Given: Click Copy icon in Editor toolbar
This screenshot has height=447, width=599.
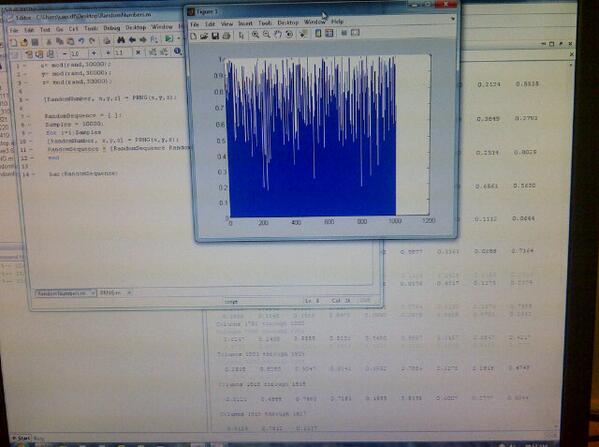Looking at the screenshot, I should (x=59, y=41).
